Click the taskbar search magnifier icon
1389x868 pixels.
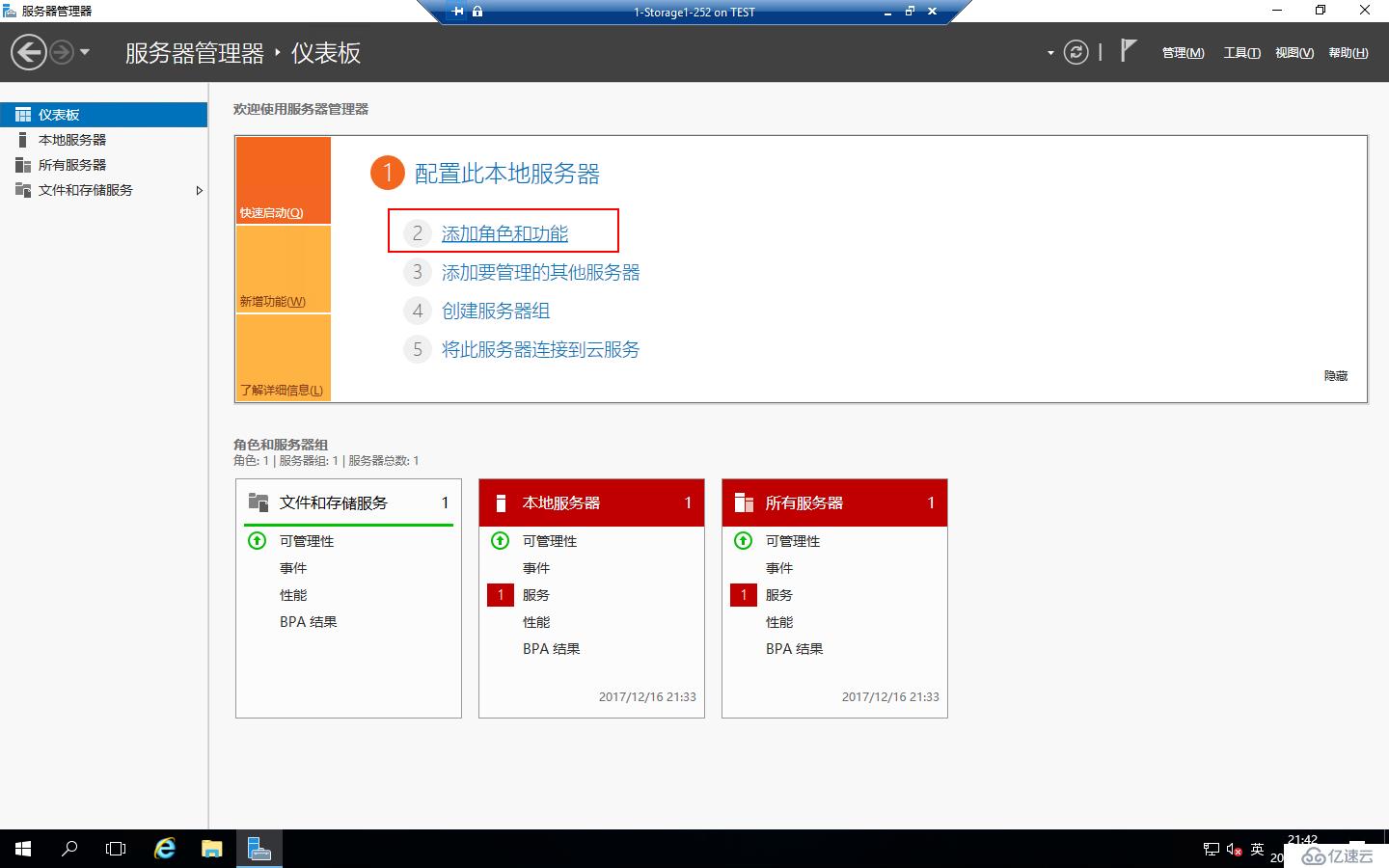pos(69,849)
